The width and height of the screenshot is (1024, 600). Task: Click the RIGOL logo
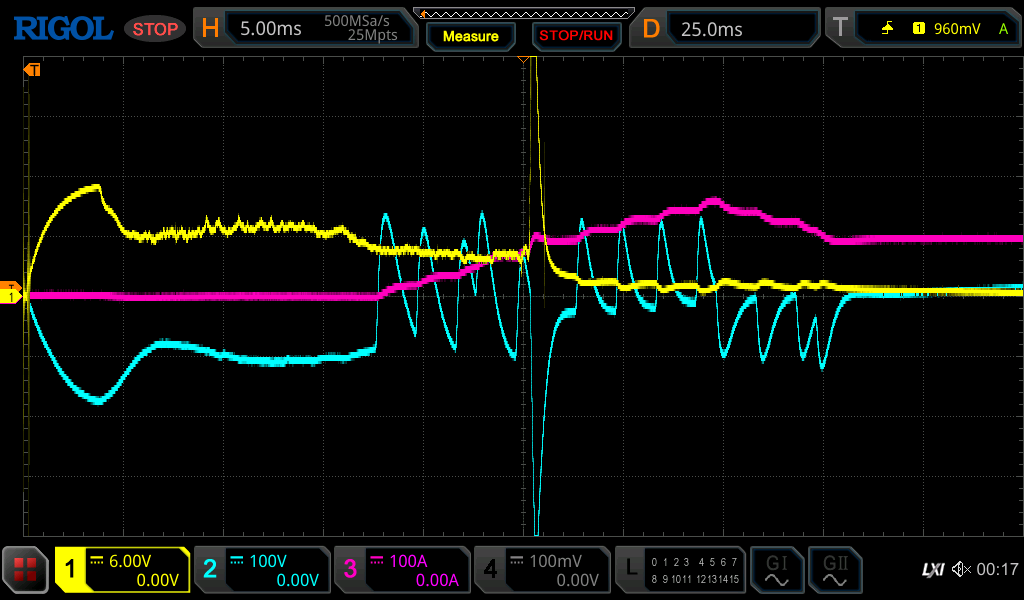tap(62, 29)
